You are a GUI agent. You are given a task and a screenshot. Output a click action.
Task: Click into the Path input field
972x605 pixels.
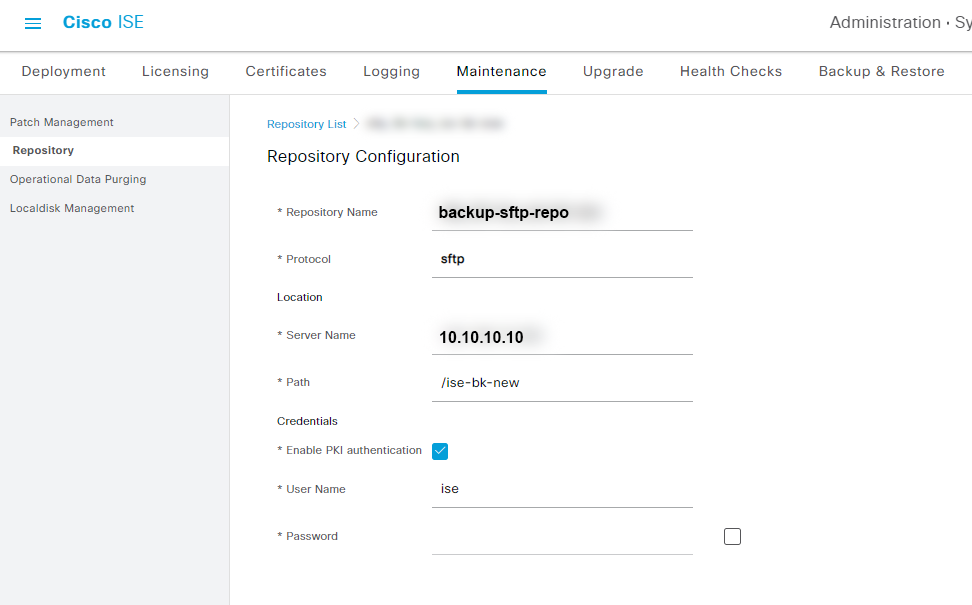(561, 383)
